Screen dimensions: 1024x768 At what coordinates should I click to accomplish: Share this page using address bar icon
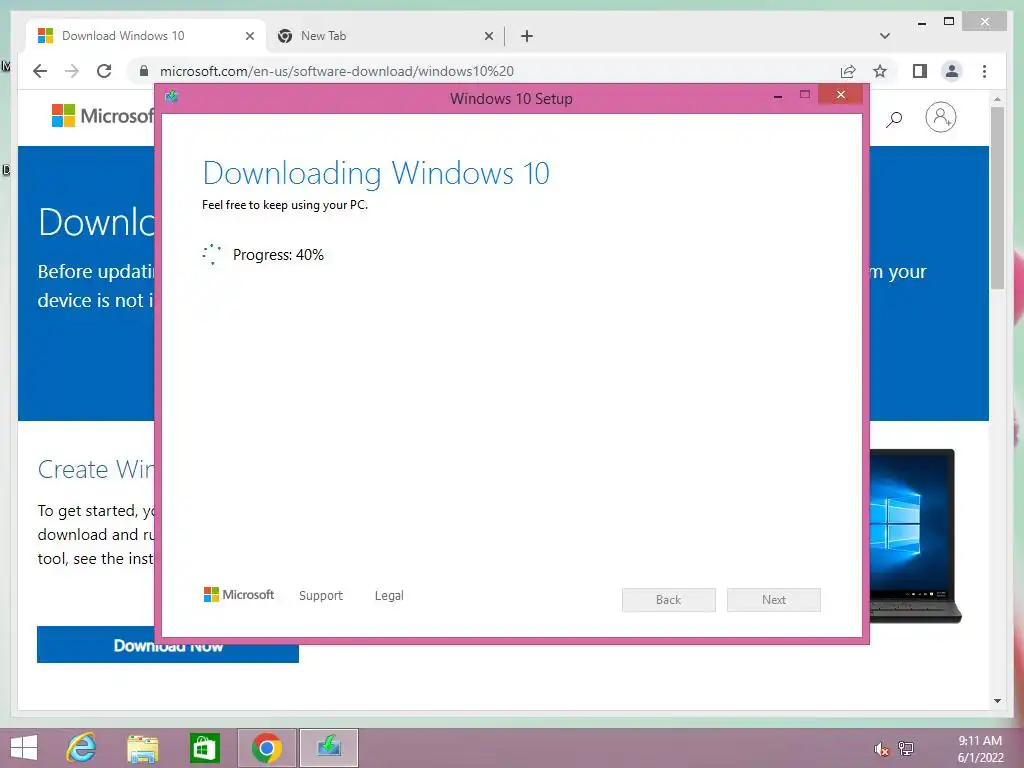pyautogui.click(x=848, y=71)
